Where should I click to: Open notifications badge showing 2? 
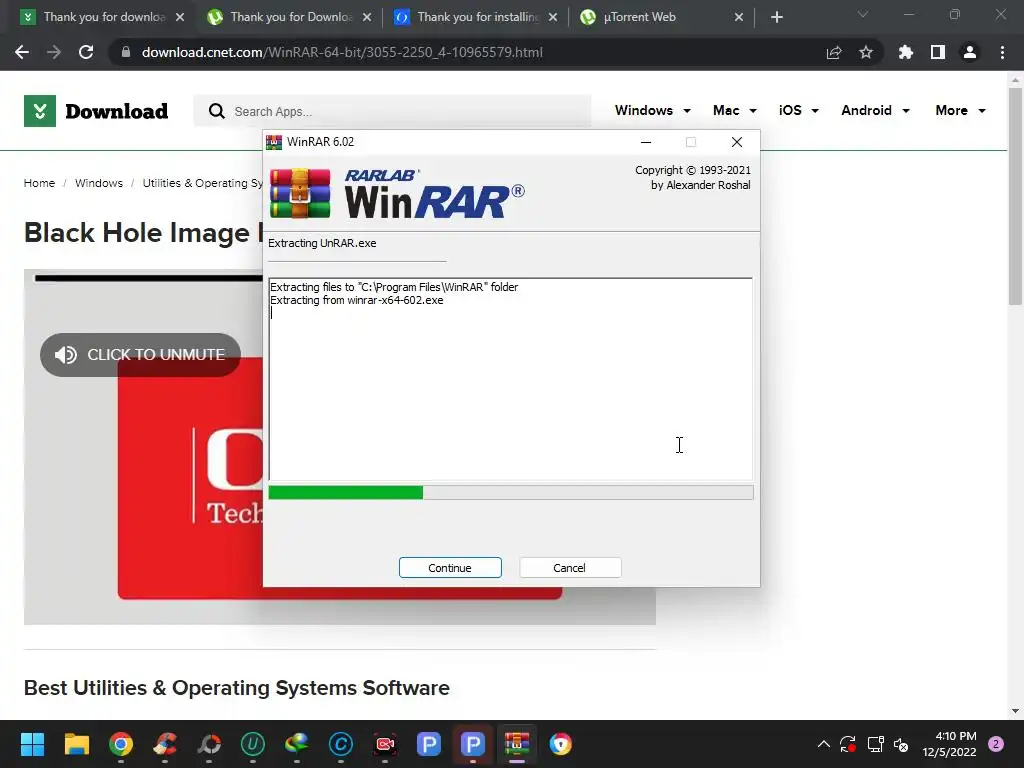tap(996, 744)
